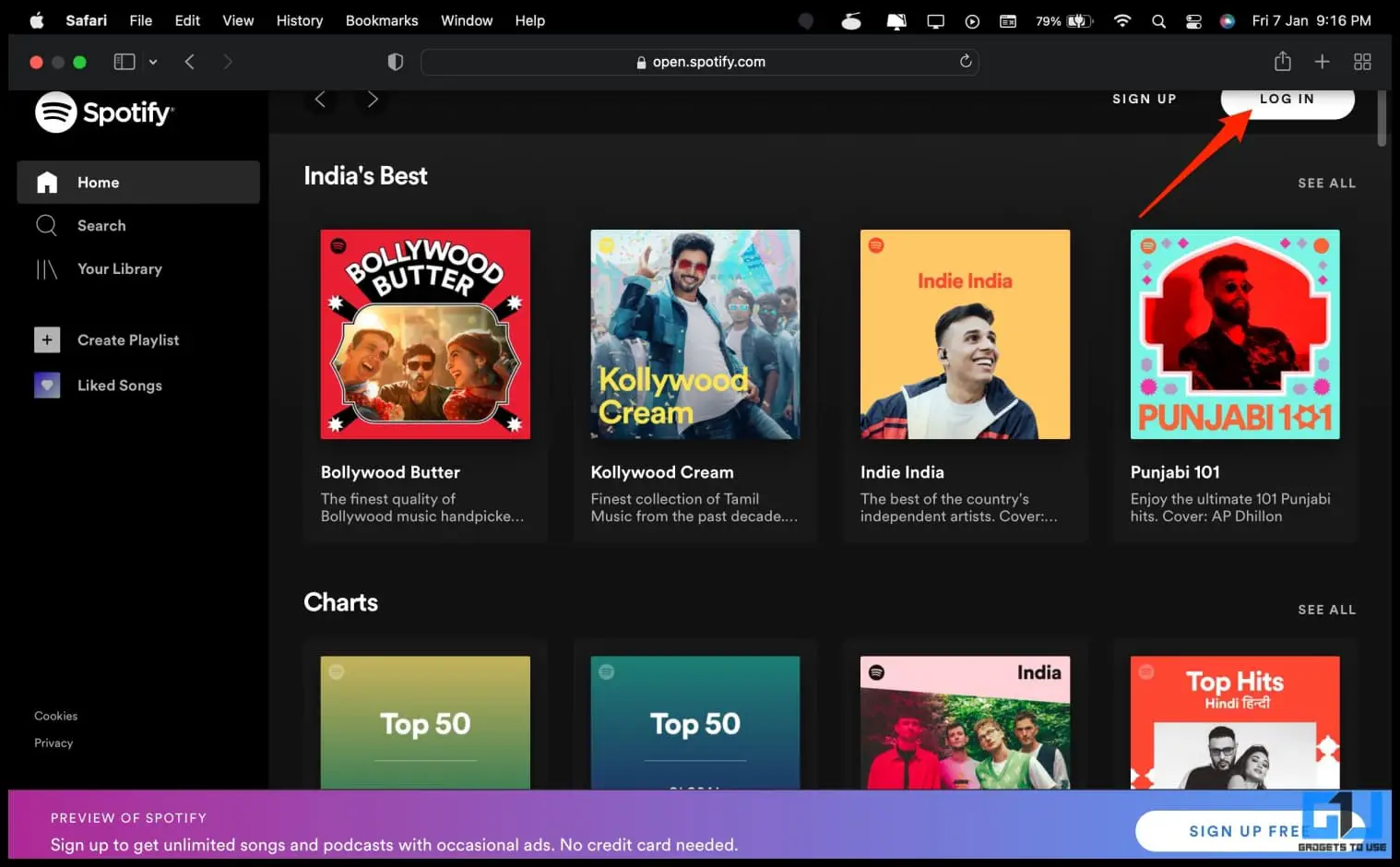Open the Edit menu

tap(187, 20)
